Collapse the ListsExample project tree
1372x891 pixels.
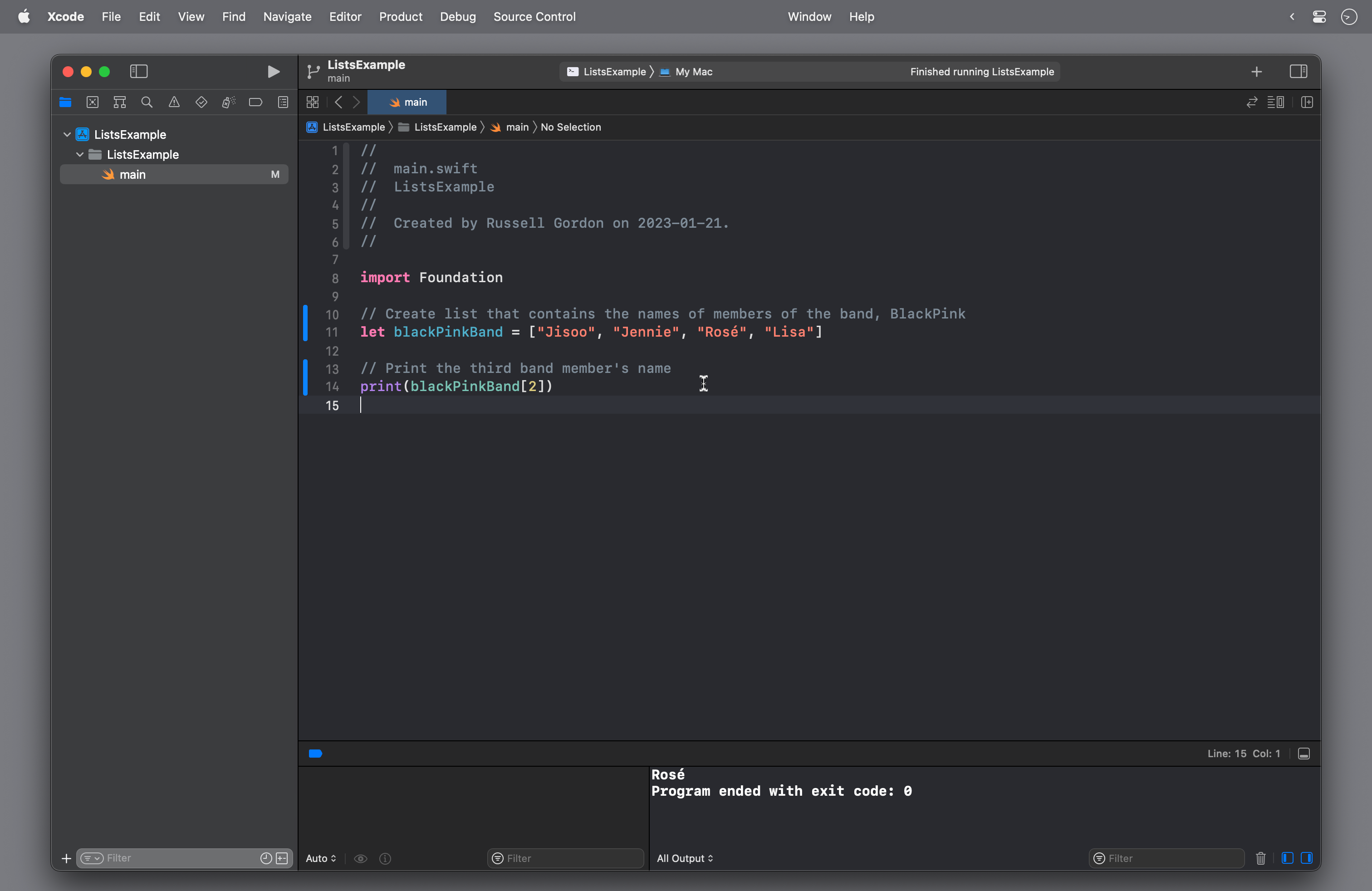point(67,134)
